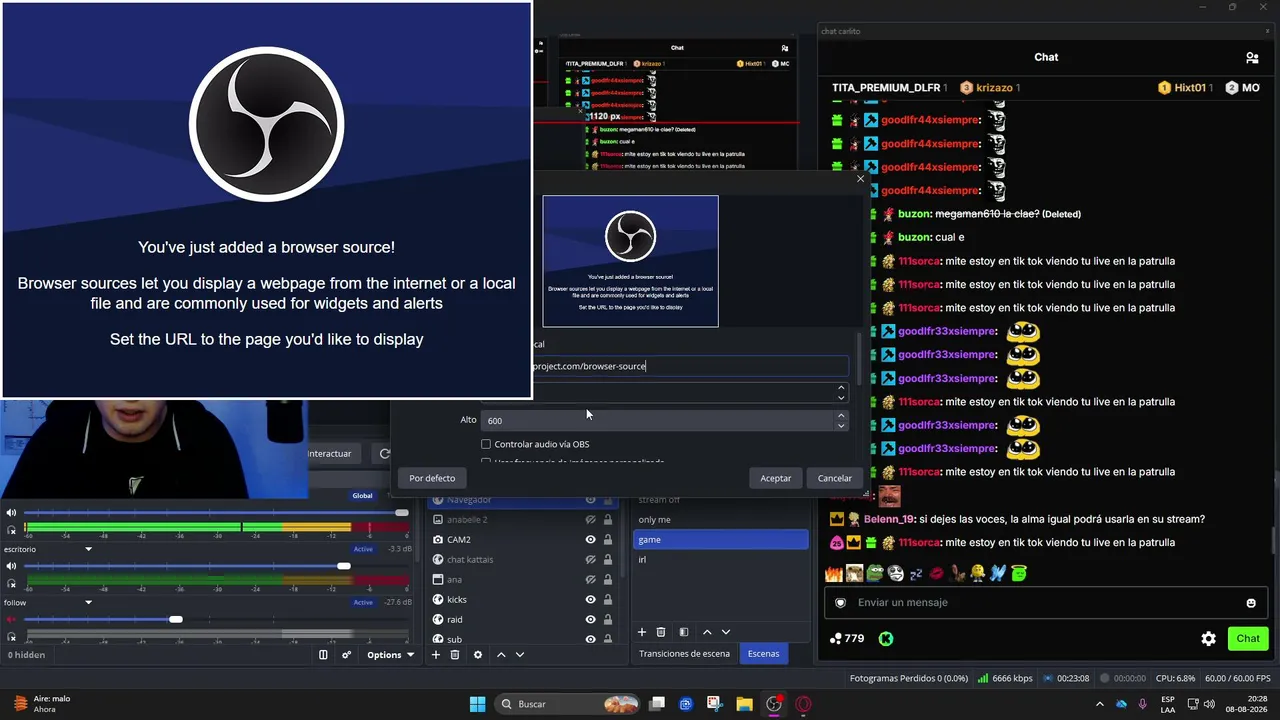Screen dimensions: 1280x720
Task: Click the Global badge in the audio mixer
Action: pyautogui.click(x=362, y=496)
